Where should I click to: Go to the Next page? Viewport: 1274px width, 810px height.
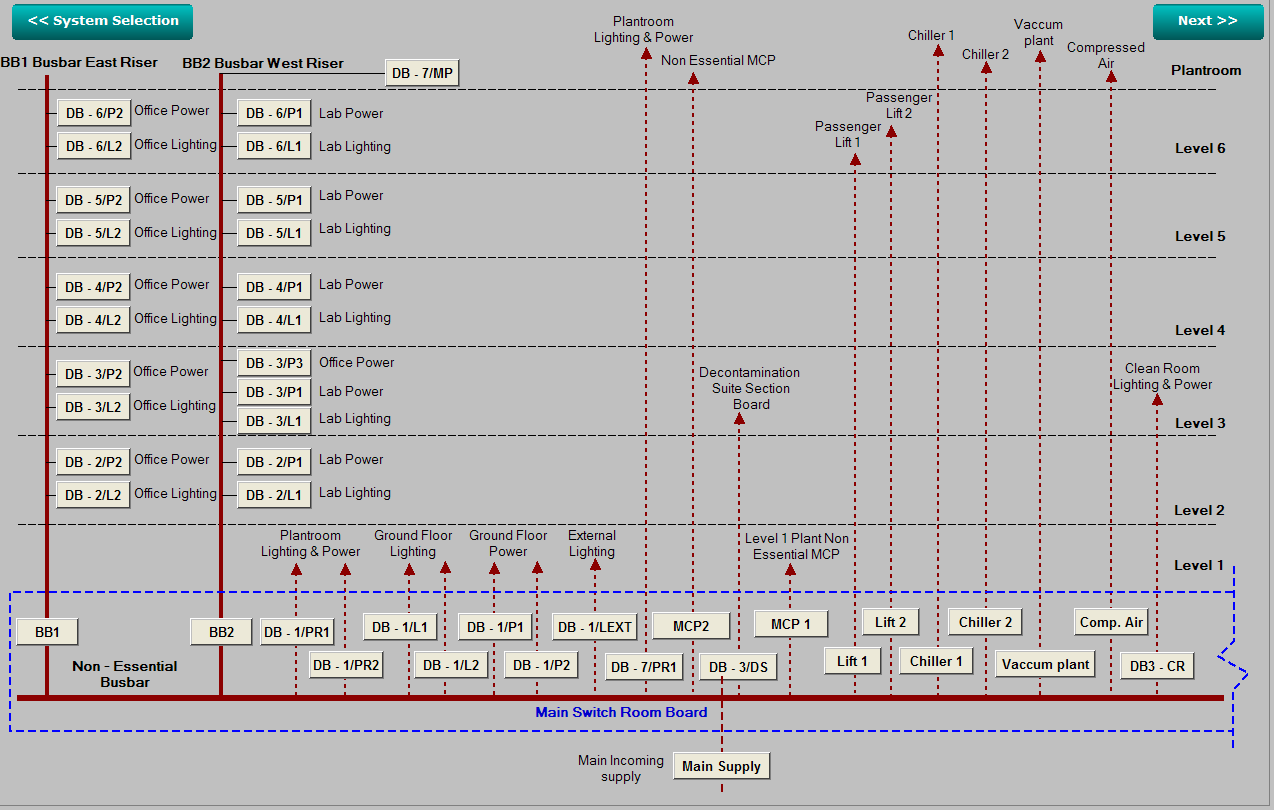click(1207, 21)
